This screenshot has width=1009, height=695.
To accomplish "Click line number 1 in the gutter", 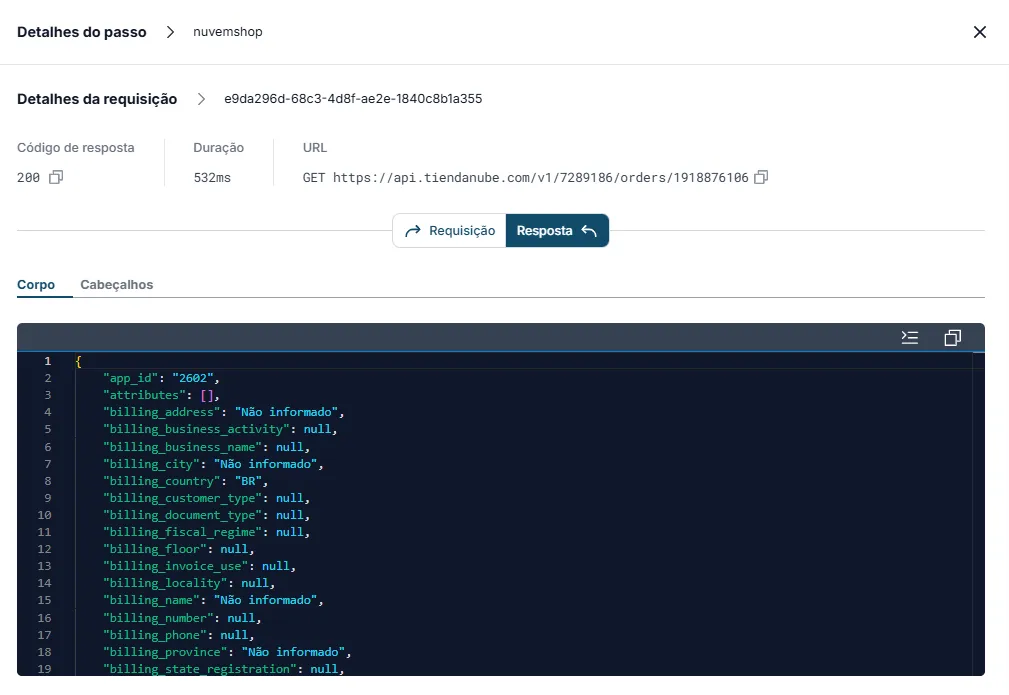I will click(48, 361).
